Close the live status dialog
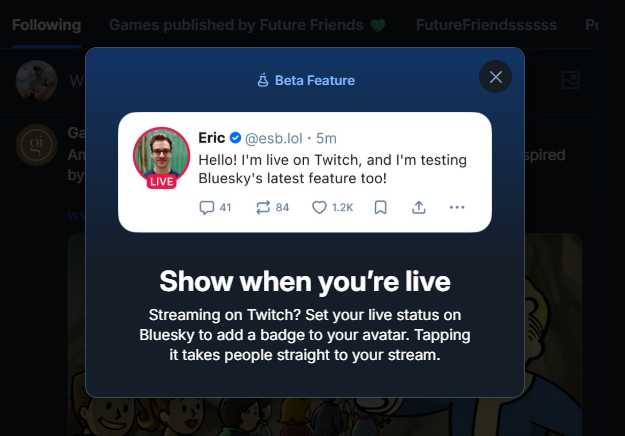The height and width of the screenshot is (436, 625). point(496,77)
